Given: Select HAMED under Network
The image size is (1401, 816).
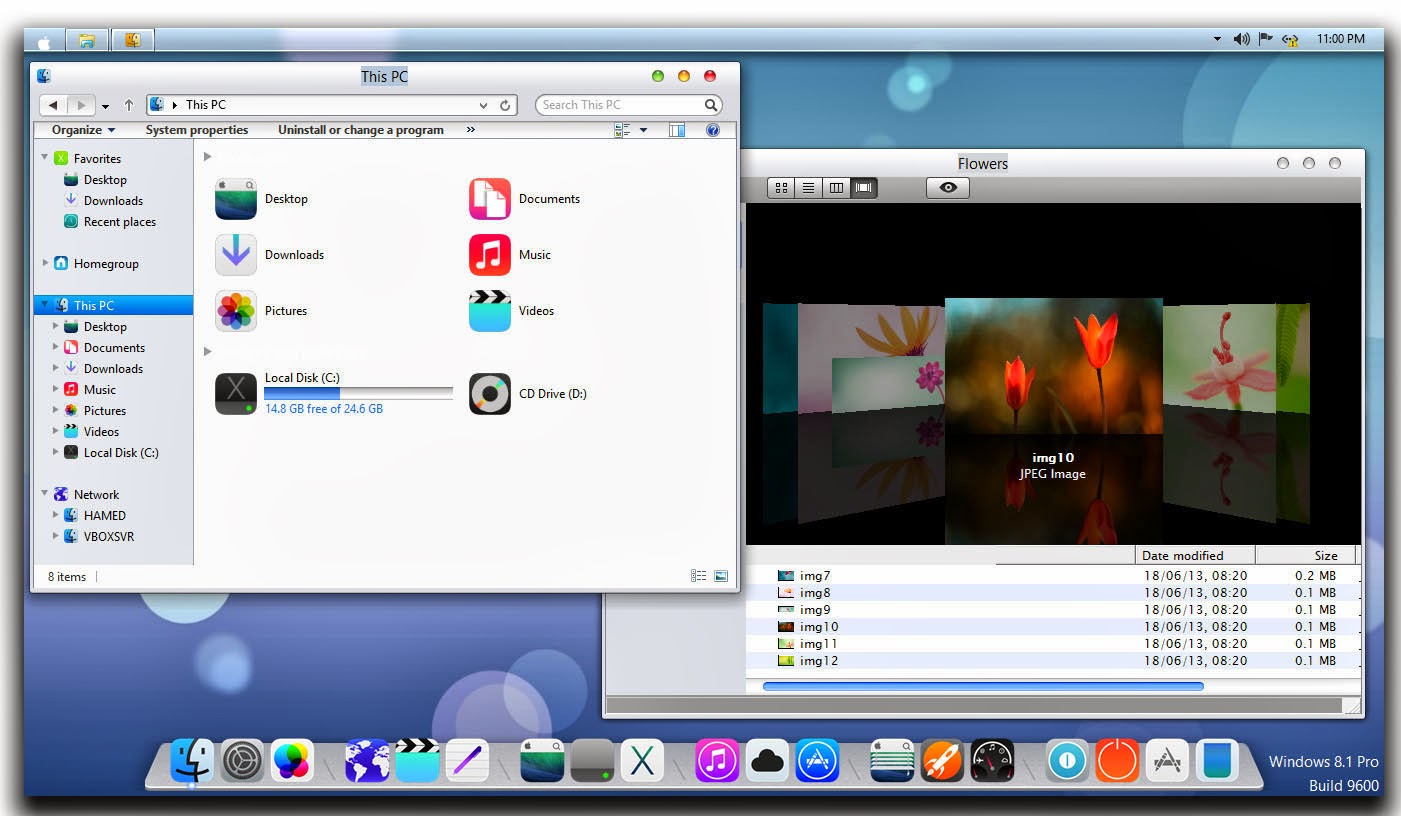Looking at the screenshot, I should pyautogui.click(x=104, y=516).
